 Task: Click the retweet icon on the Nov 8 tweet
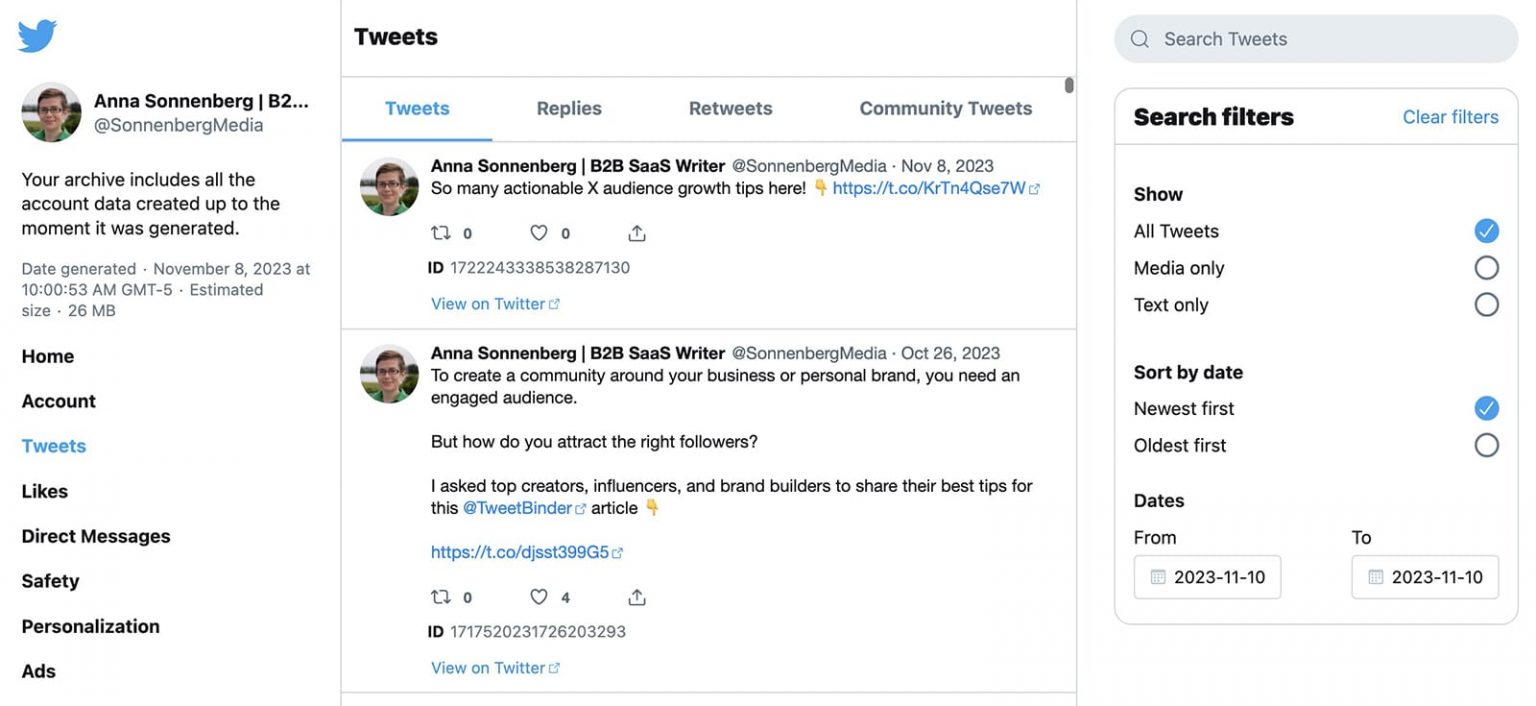point(440,232)
